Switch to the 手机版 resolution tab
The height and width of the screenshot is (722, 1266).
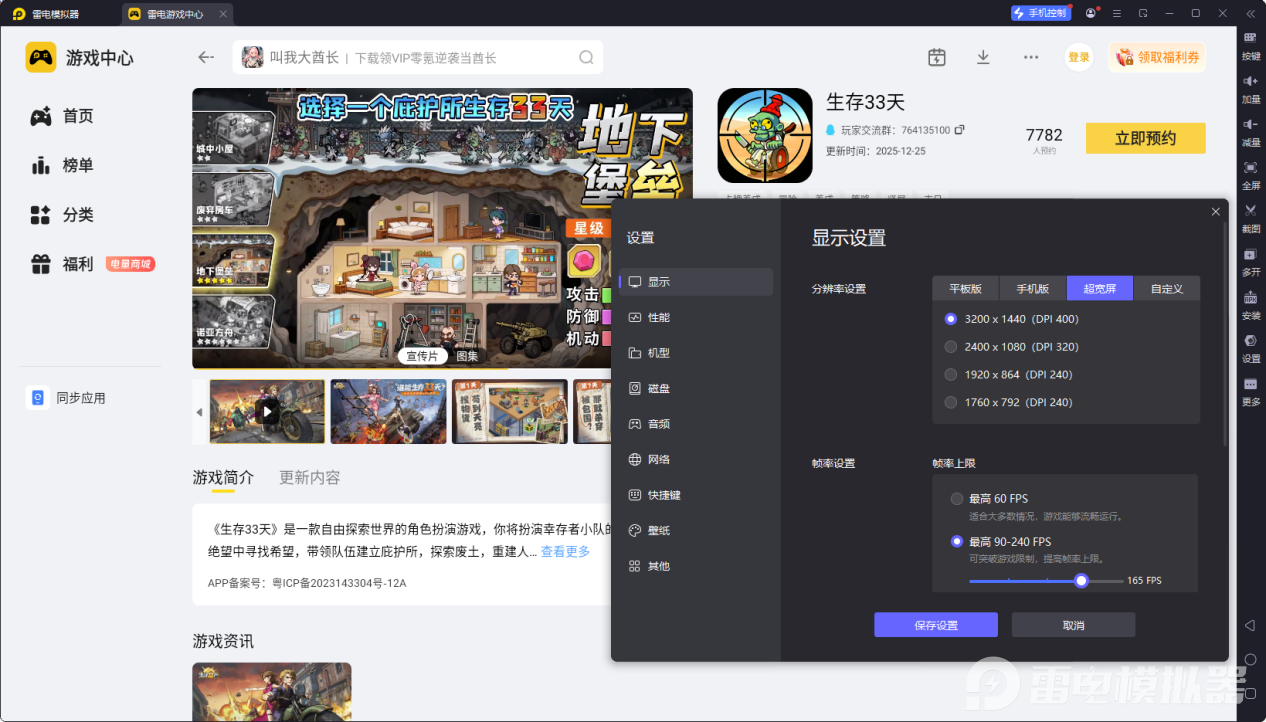(x=1033, y=289)
